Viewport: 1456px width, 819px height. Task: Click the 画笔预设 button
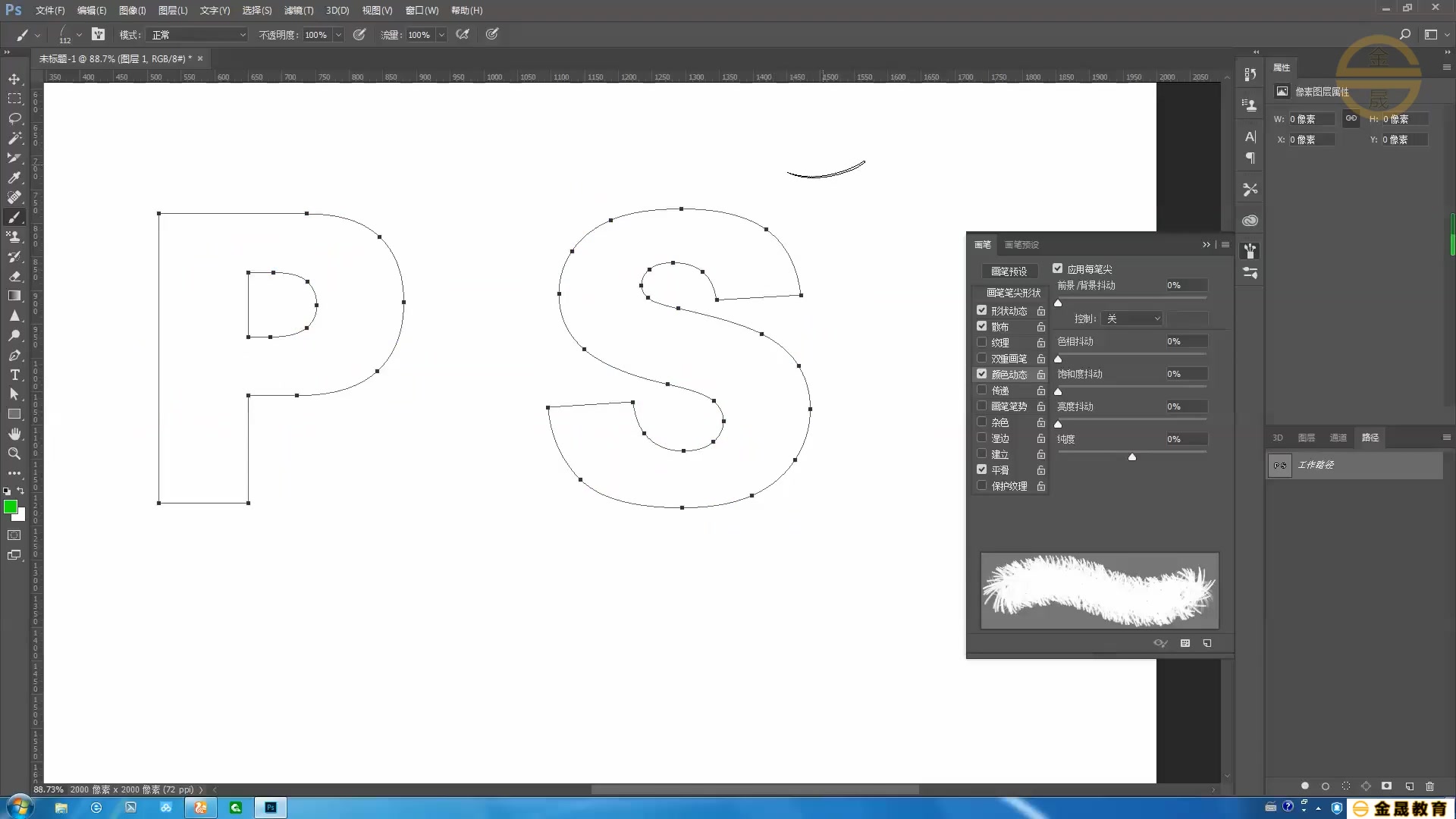(1009, 271)
